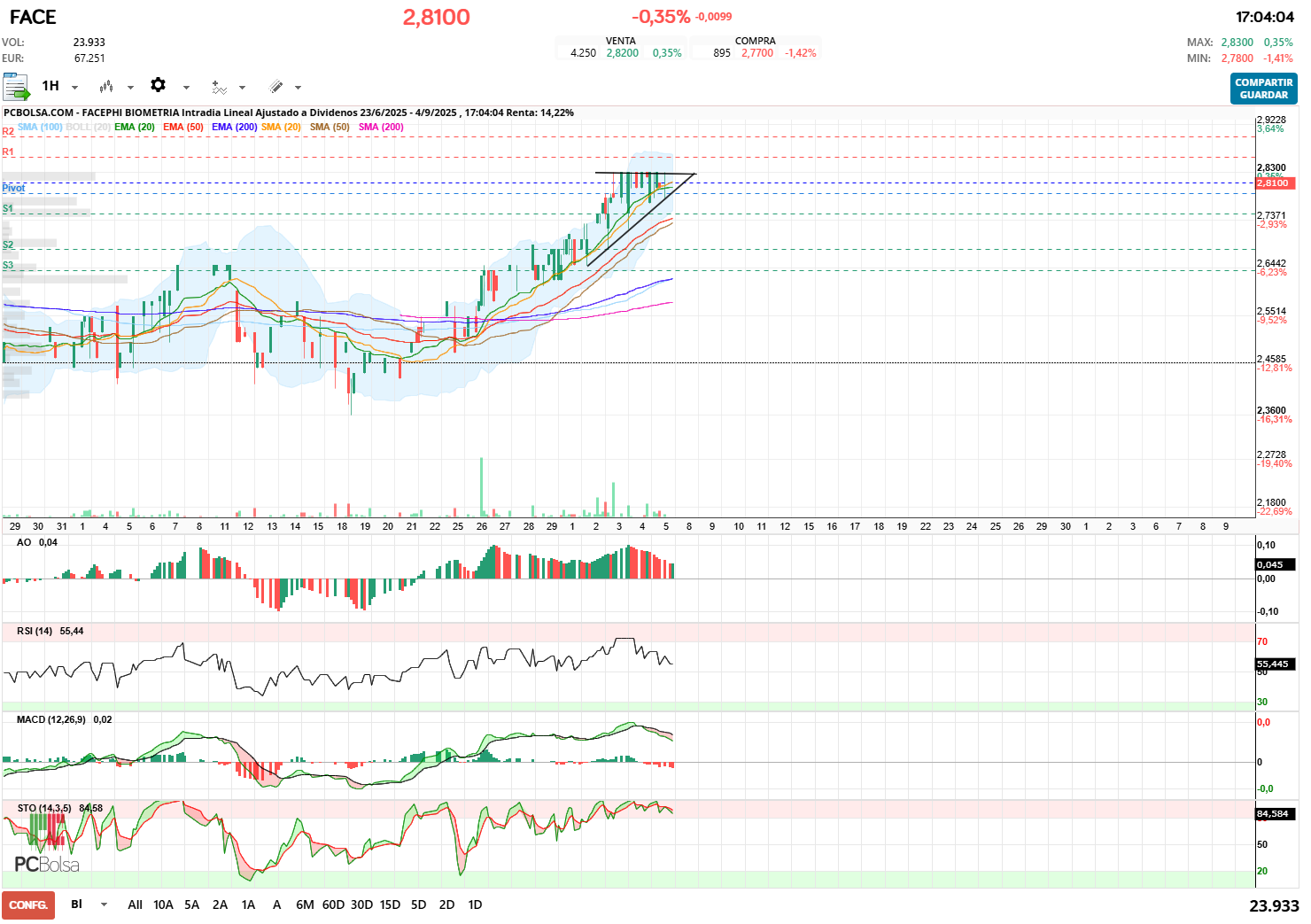Click the red CONFG. button
The height and width of the screenshot is (924, 1311).
click(x=28, y=905)
